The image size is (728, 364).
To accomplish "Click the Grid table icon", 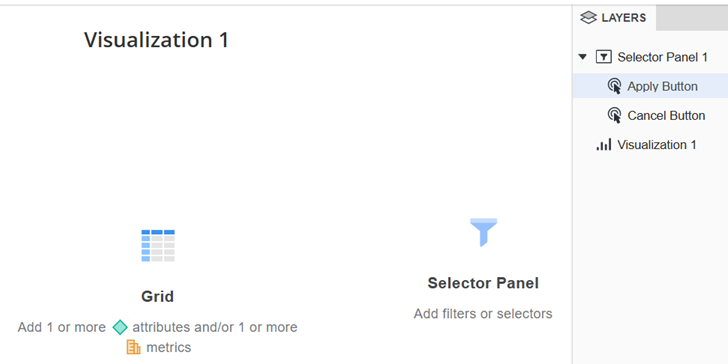I will coord(158,245).
